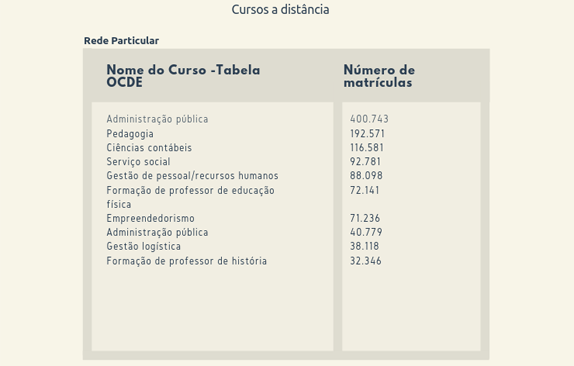Select 'Formação de professor de história' row
This screenshot has width=574, height=366.
coord(187,261)
